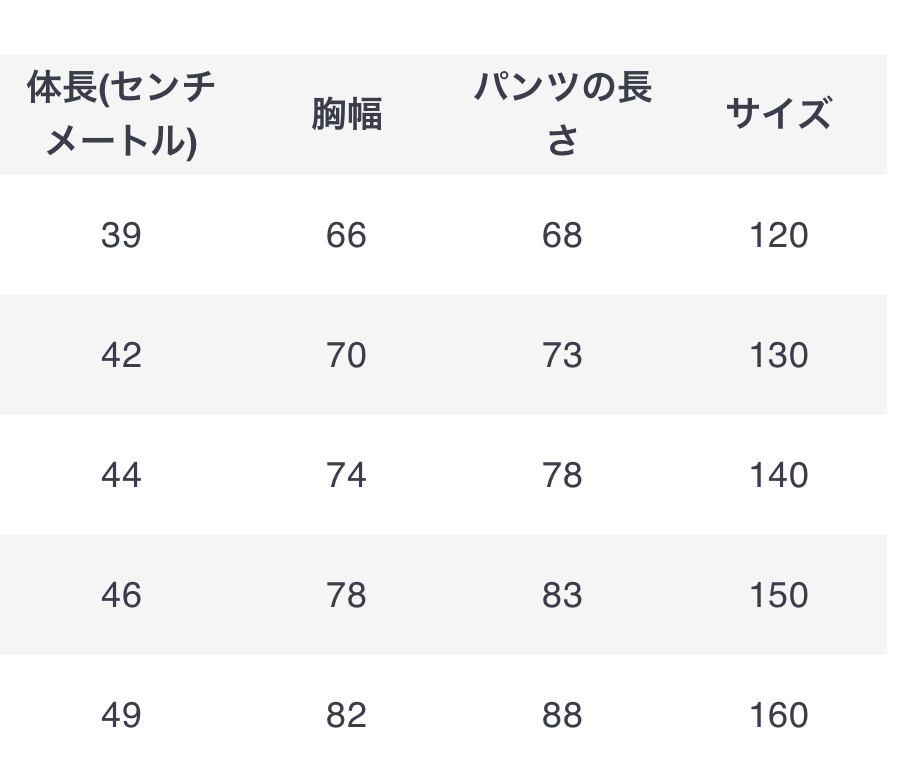Click body length value 39
The image size is (923, 773).
(121, 236)
